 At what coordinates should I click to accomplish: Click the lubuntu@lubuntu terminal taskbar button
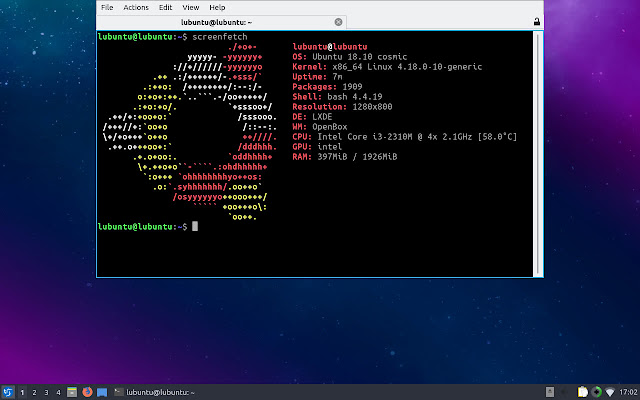(154, 392)
